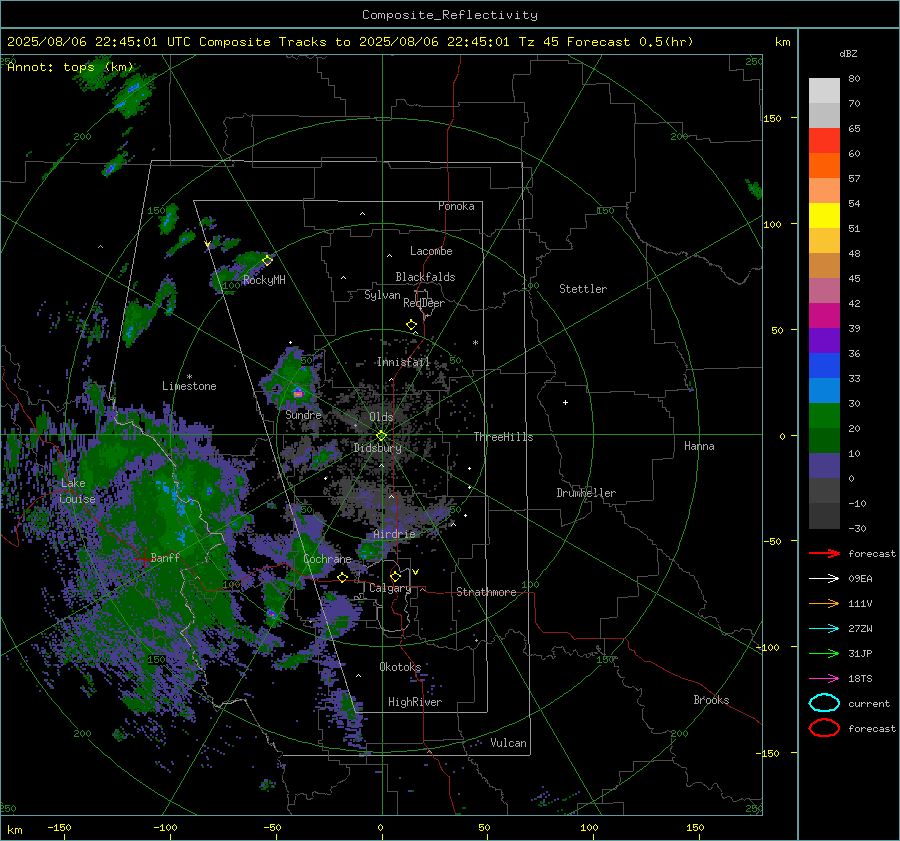Screen dimensions: 900x841
Task: Click the Hanna town label
Action: point(699,446)
